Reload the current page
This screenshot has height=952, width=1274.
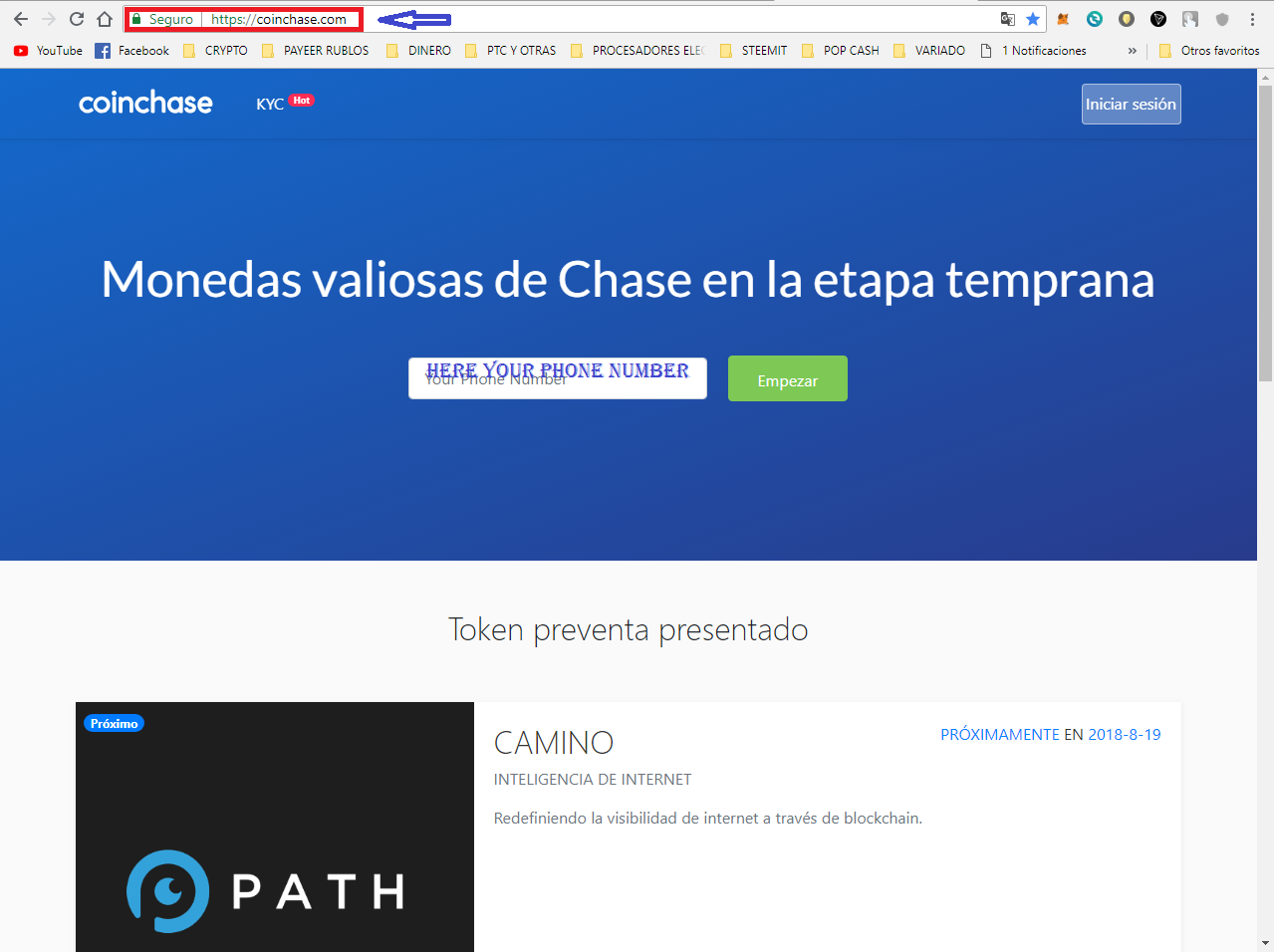click(76, 18)
